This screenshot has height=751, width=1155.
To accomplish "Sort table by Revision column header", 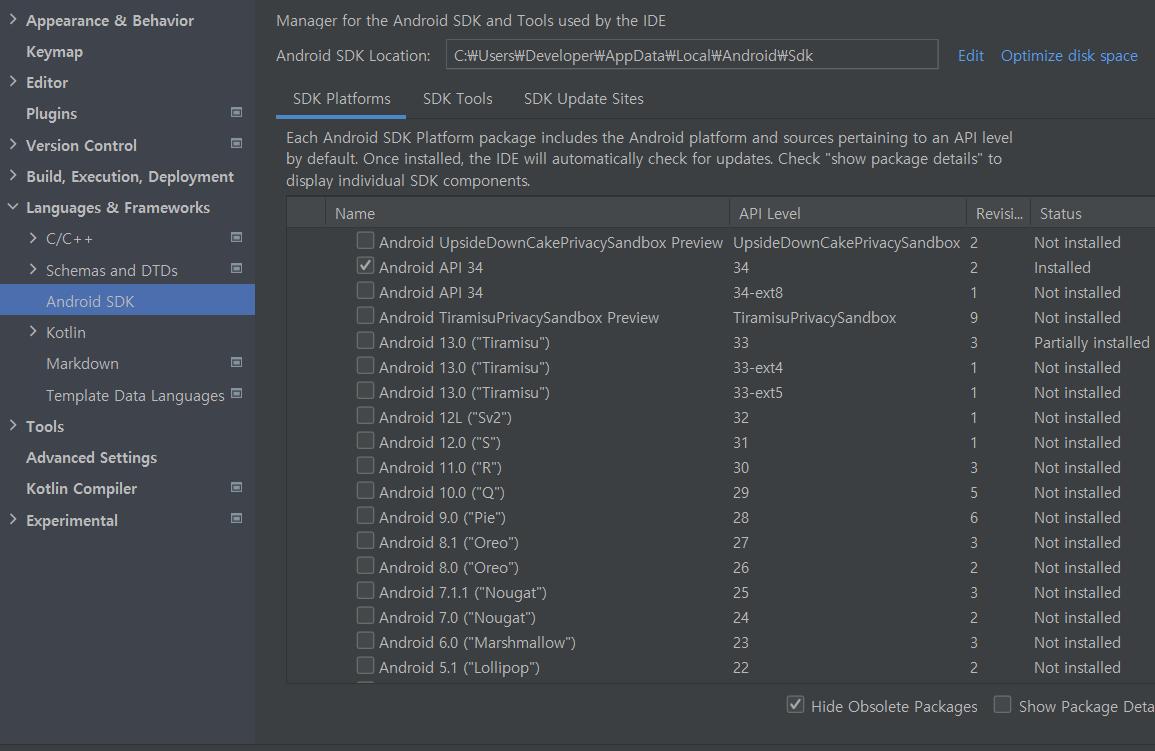I will pos(998,214).
